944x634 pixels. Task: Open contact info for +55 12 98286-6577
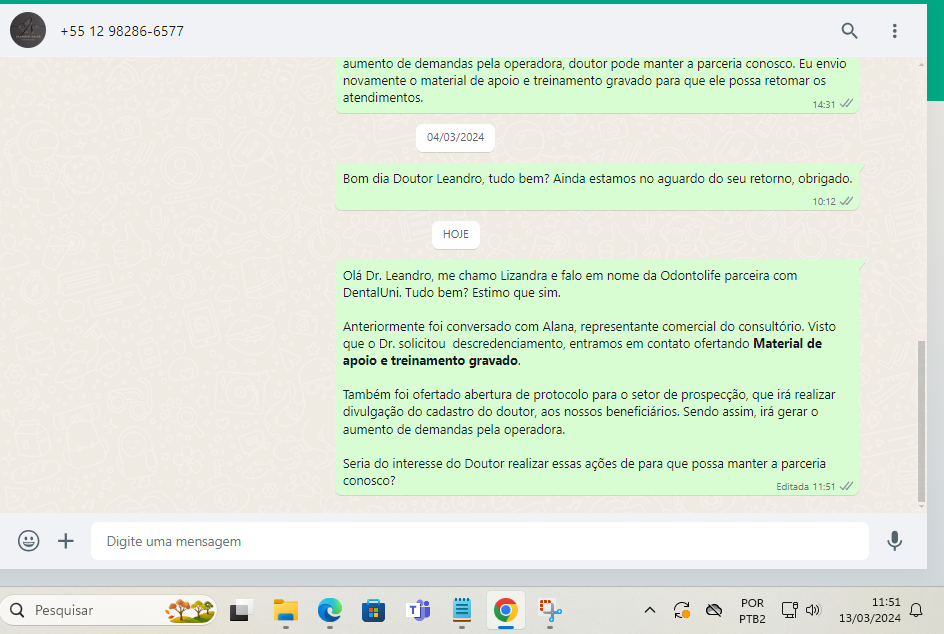click(122, 31)
